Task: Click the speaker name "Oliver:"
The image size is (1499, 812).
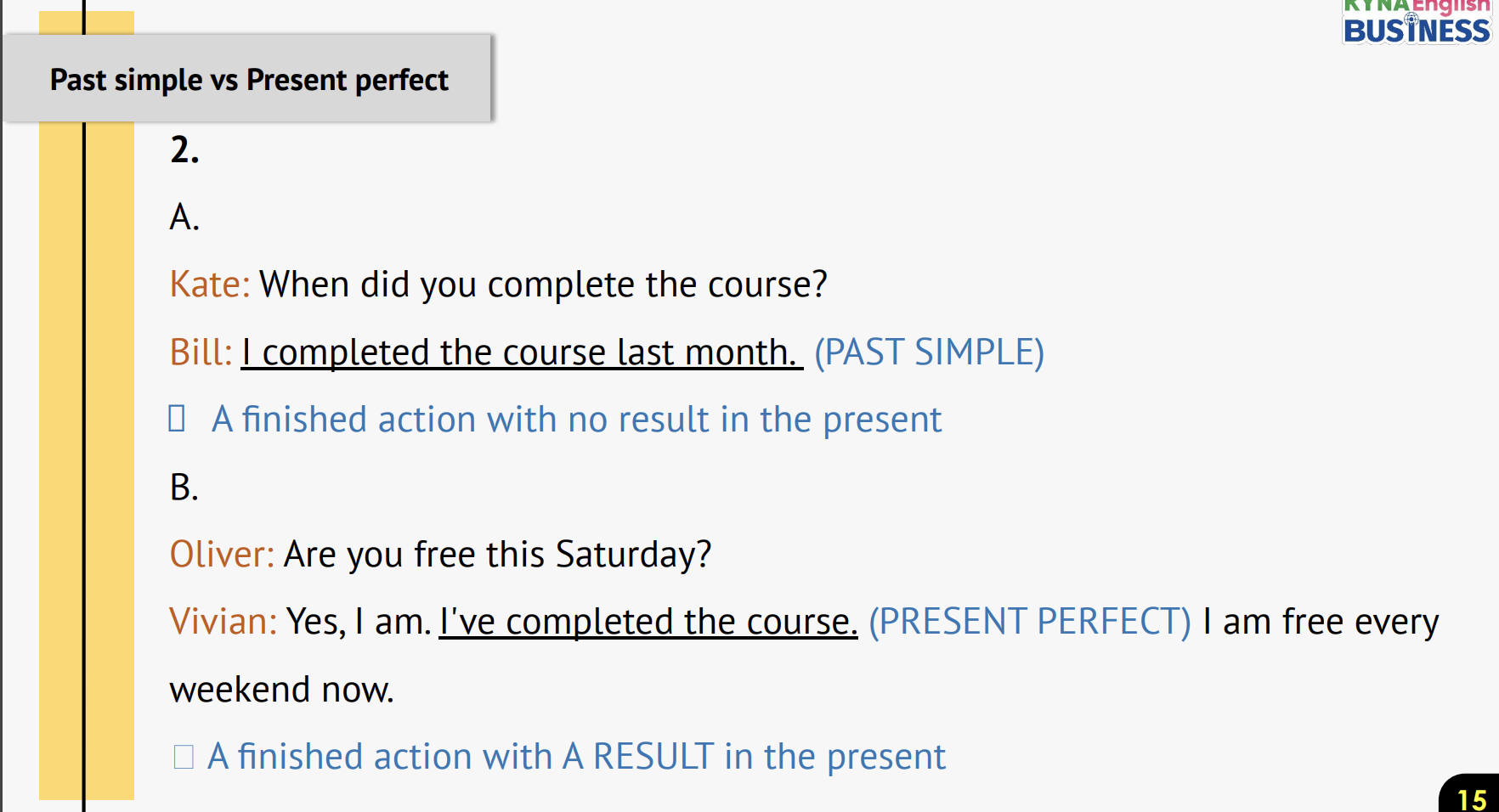Action: pos(222,555)
